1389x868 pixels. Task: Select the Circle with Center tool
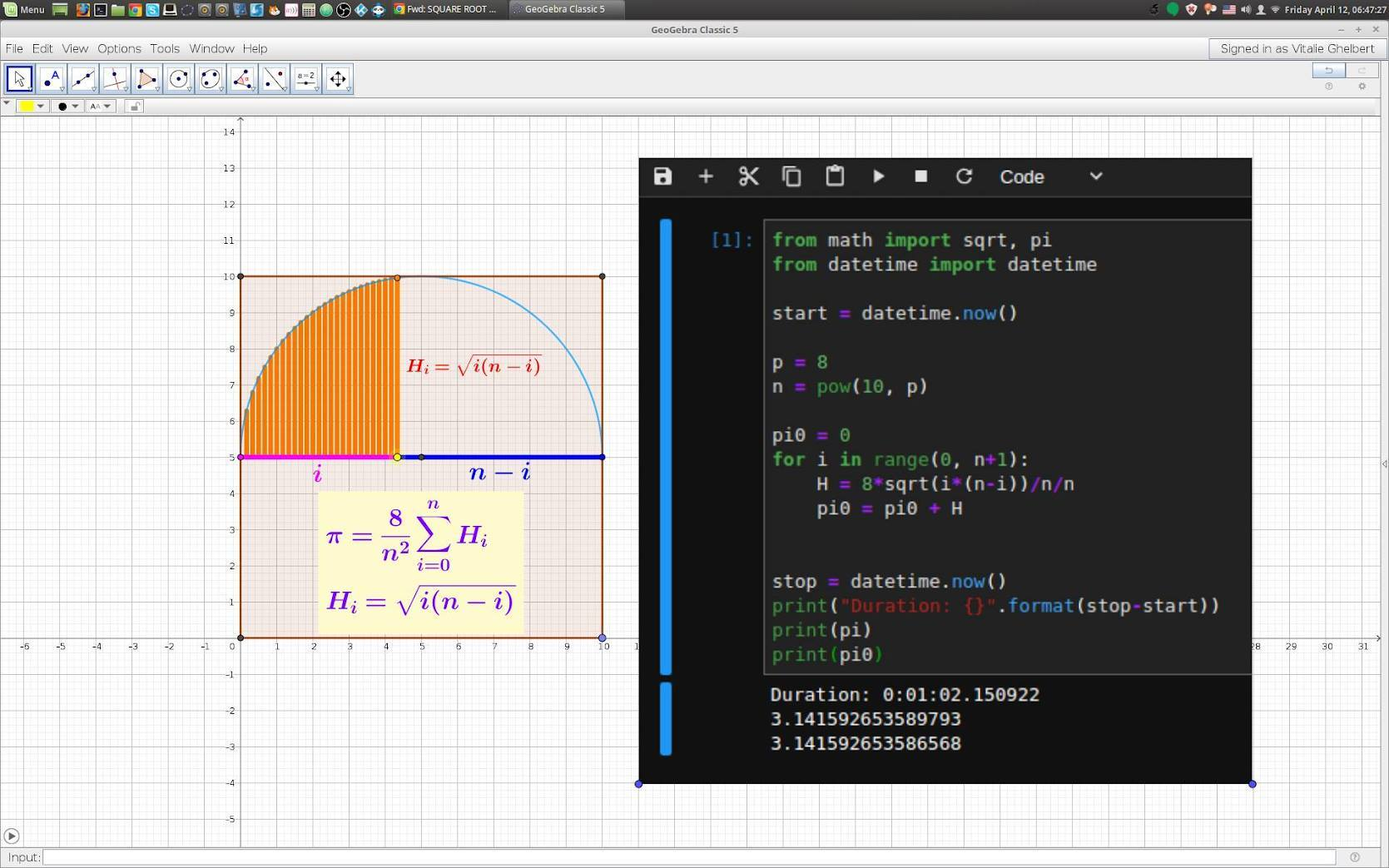point(178,79)
